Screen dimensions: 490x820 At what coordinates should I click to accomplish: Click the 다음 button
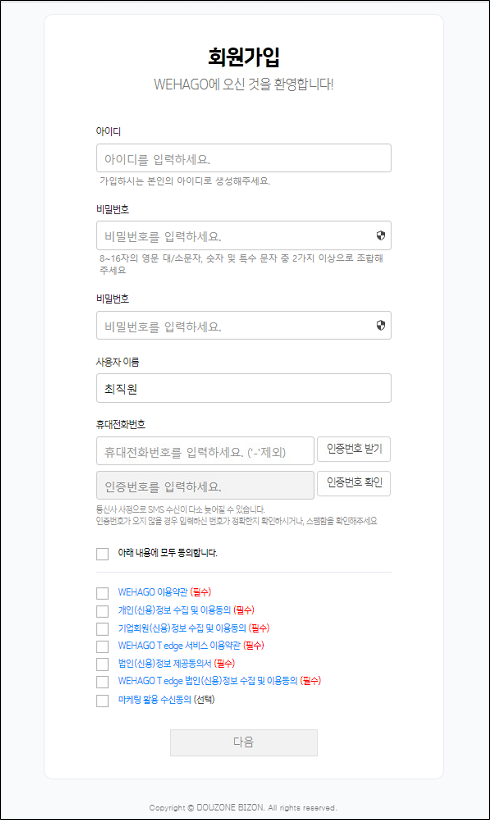coord(244,742)
